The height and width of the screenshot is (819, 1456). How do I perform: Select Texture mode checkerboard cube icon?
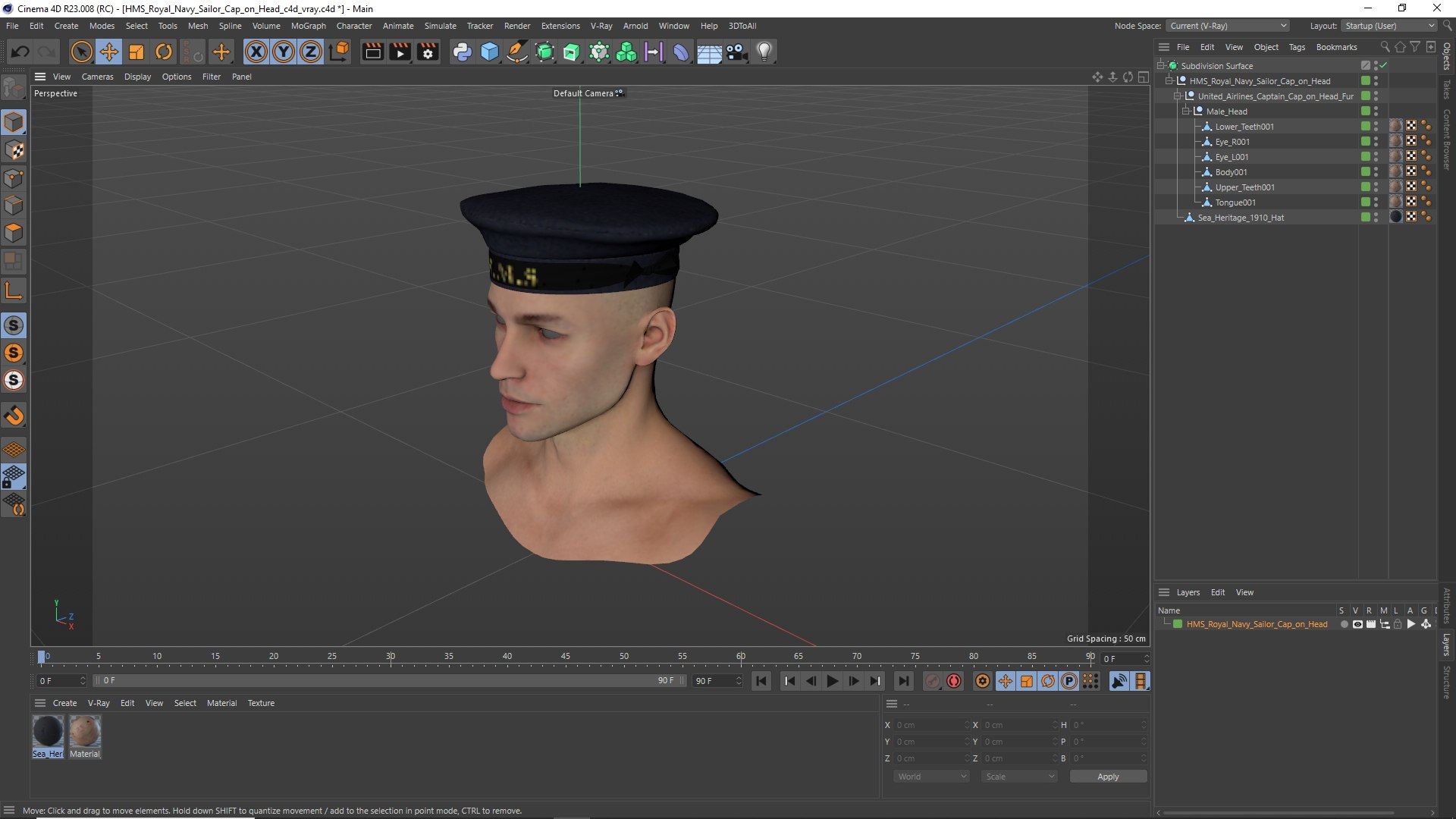(14, 150)
